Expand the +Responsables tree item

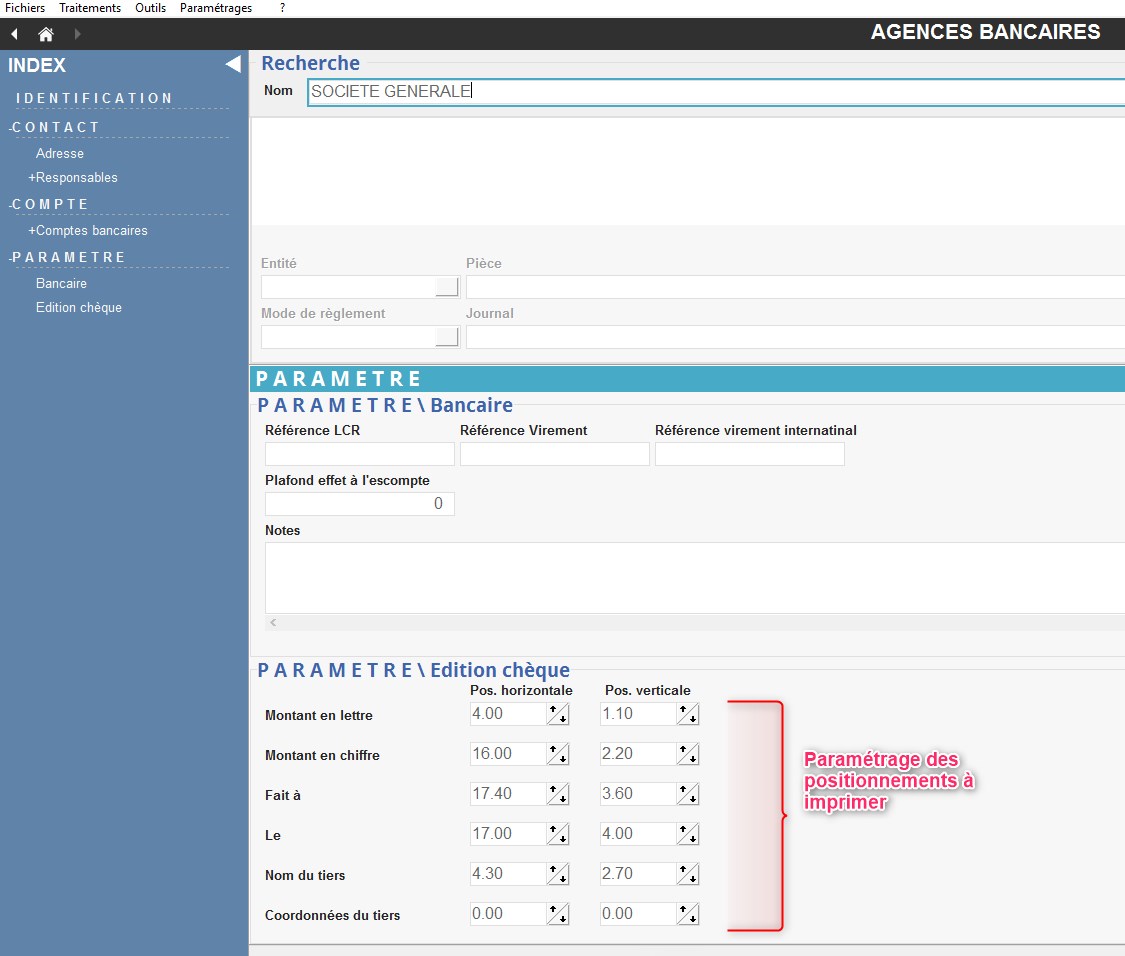click(73, 177)
